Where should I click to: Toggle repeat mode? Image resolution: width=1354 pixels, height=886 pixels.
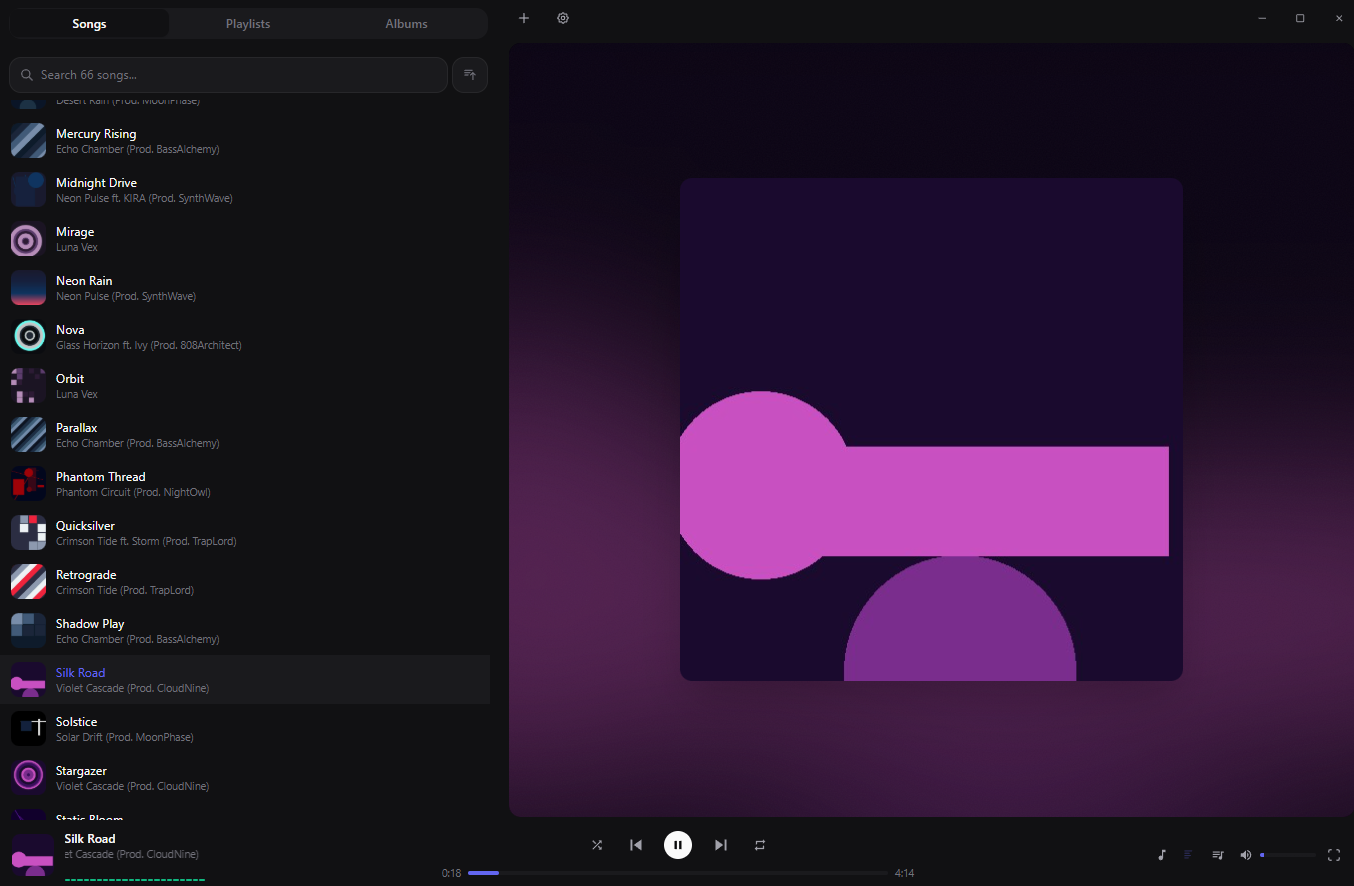pos(760,845)
